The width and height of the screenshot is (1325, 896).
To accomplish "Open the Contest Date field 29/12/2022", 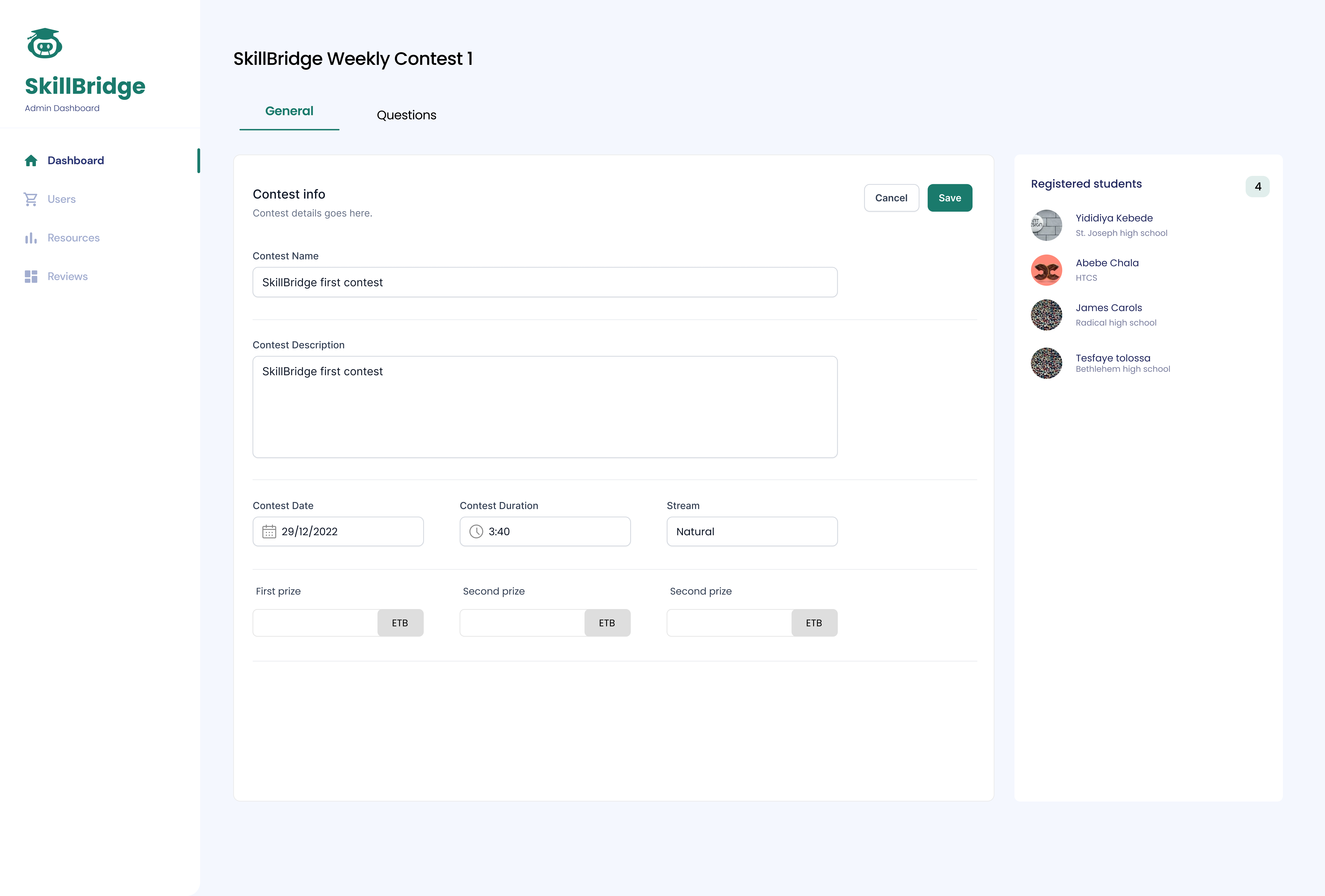I will pyautogui.click(x=338, y=531).
